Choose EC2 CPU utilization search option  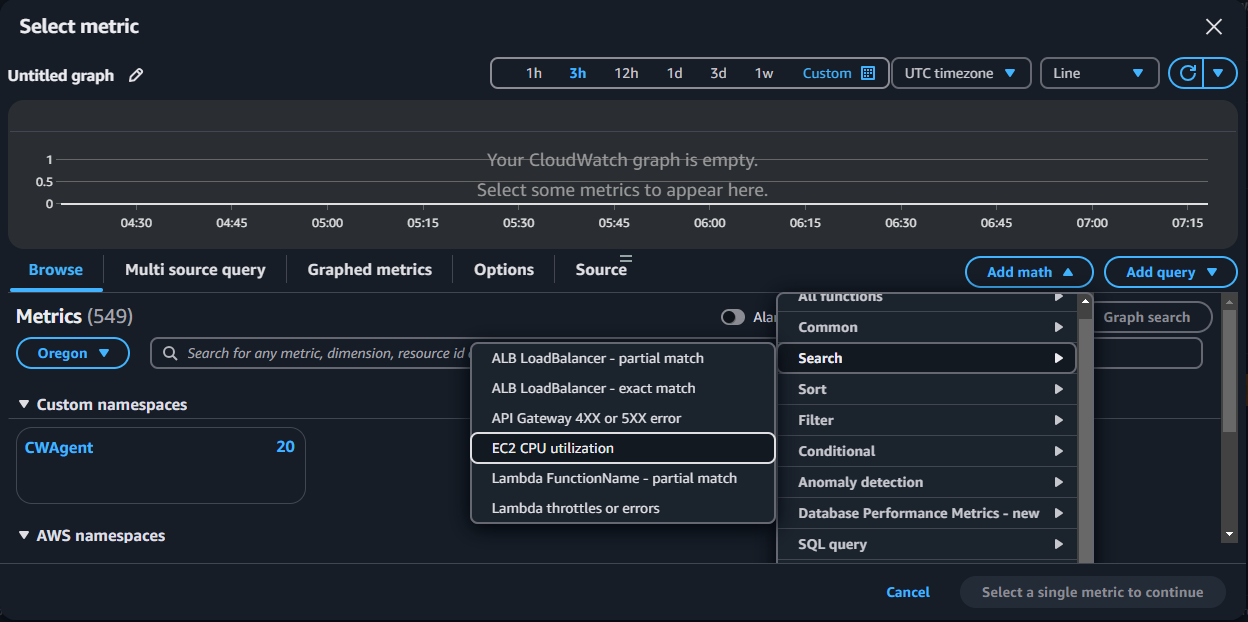click(622, 448)
